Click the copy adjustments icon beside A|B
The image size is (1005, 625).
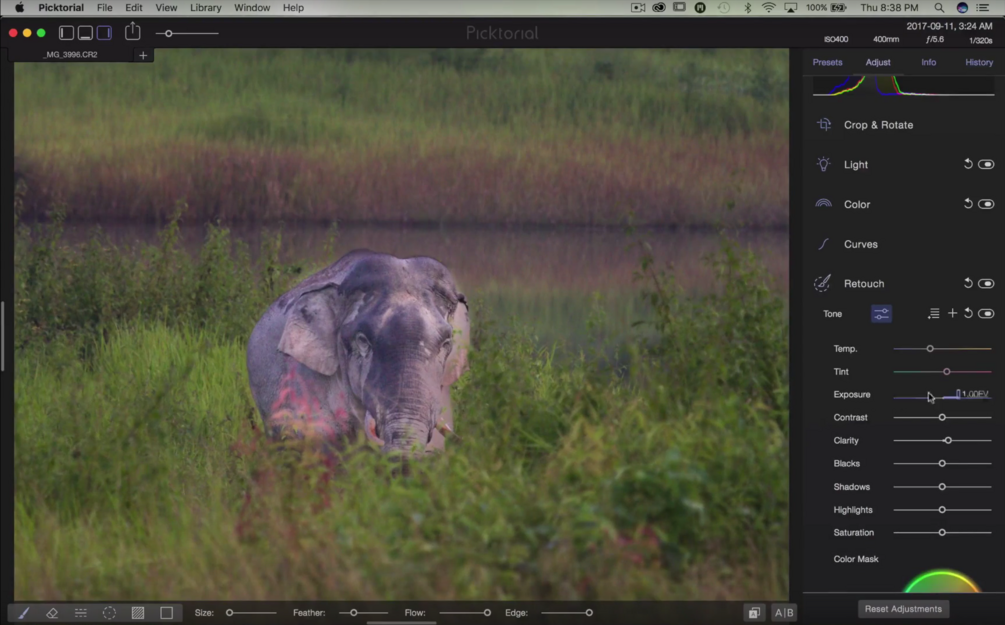[754, 613]
